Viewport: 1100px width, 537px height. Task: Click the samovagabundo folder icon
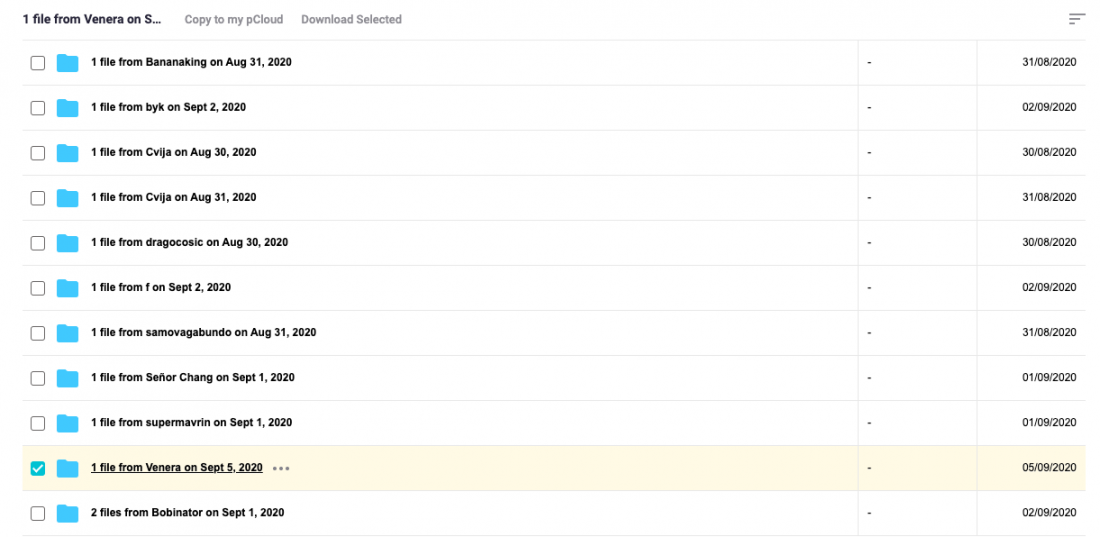67,333
